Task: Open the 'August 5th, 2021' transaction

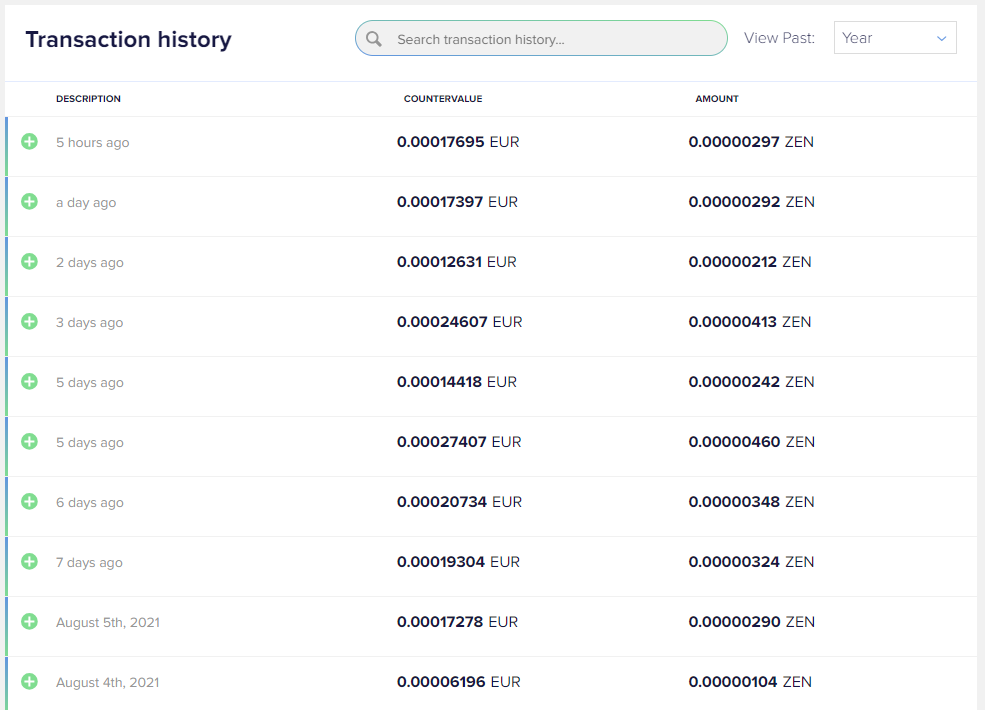Action: [x=108, y=623]
